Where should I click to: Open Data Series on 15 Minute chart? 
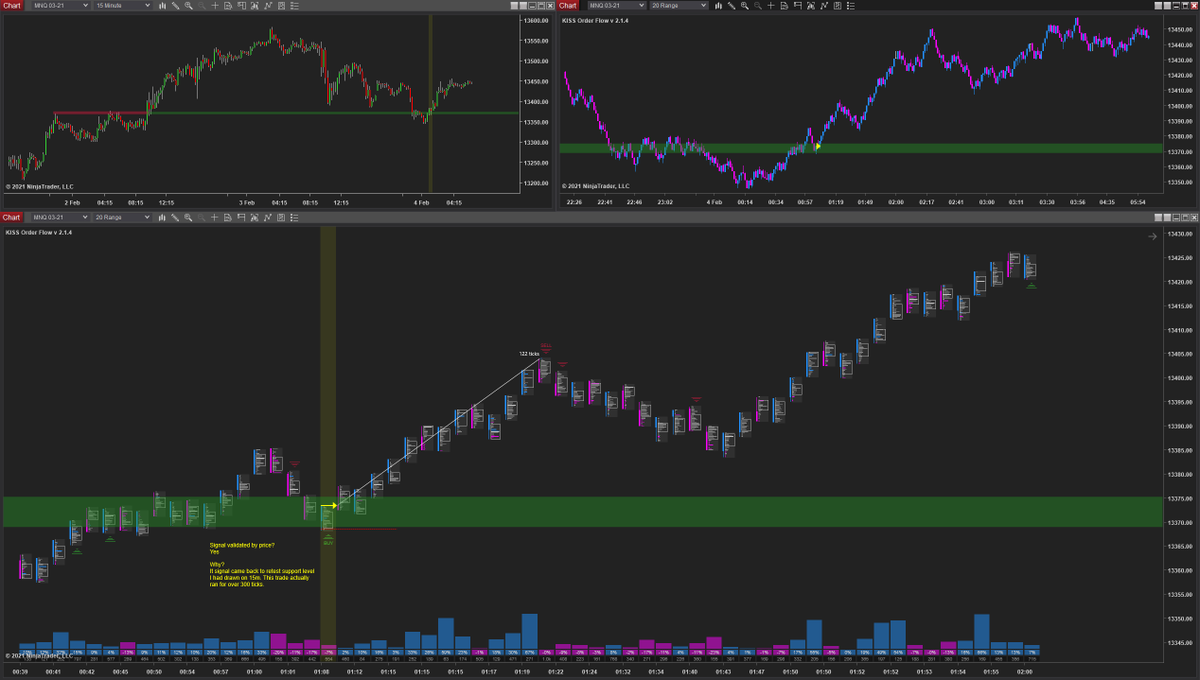[x=255, y=5]
